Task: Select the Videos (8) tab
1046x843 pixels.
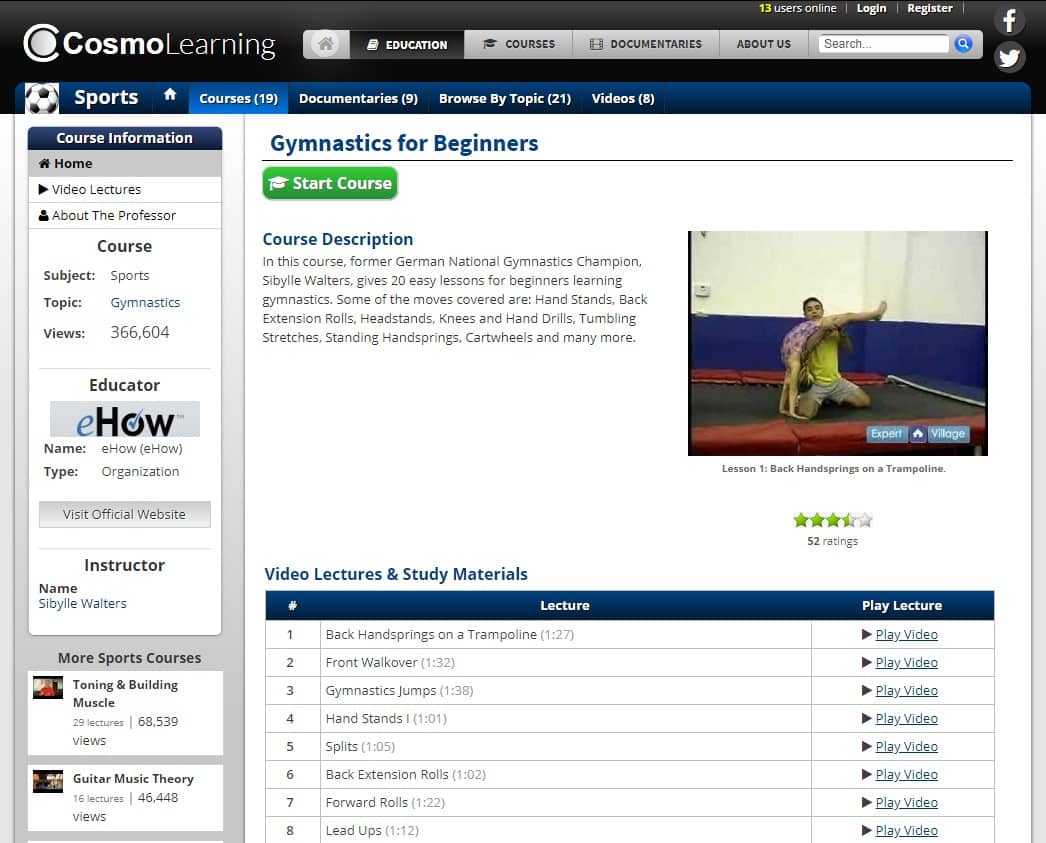Action: tap(622, 98)
